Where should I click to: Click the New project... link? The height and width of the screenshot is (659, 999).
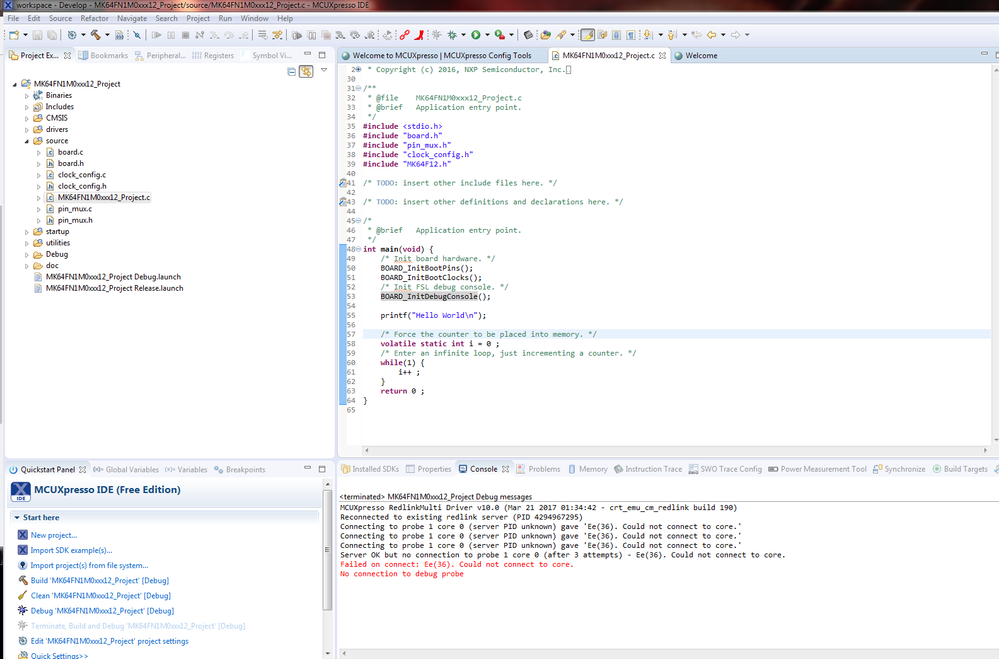pos(53,536)
